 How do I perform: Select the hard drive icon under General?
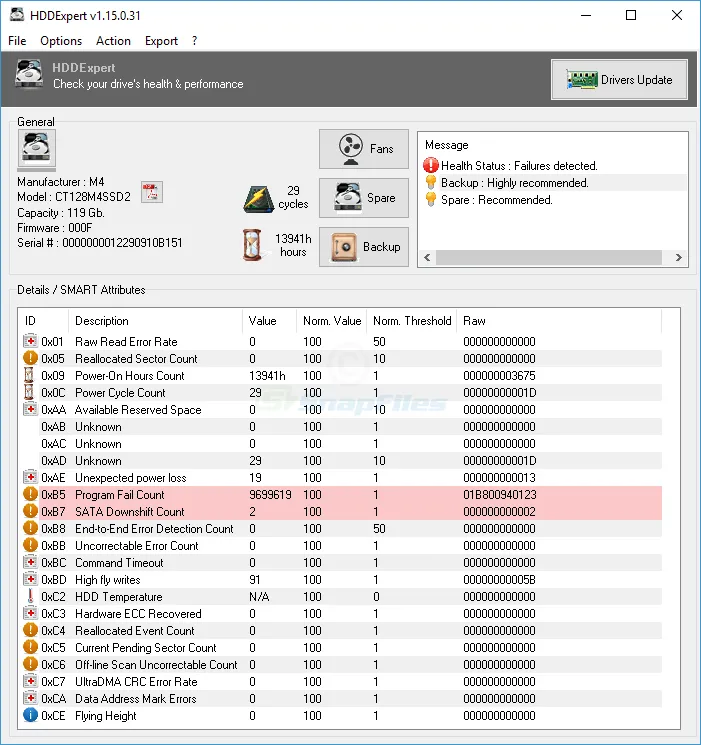[x=36, y=148]
